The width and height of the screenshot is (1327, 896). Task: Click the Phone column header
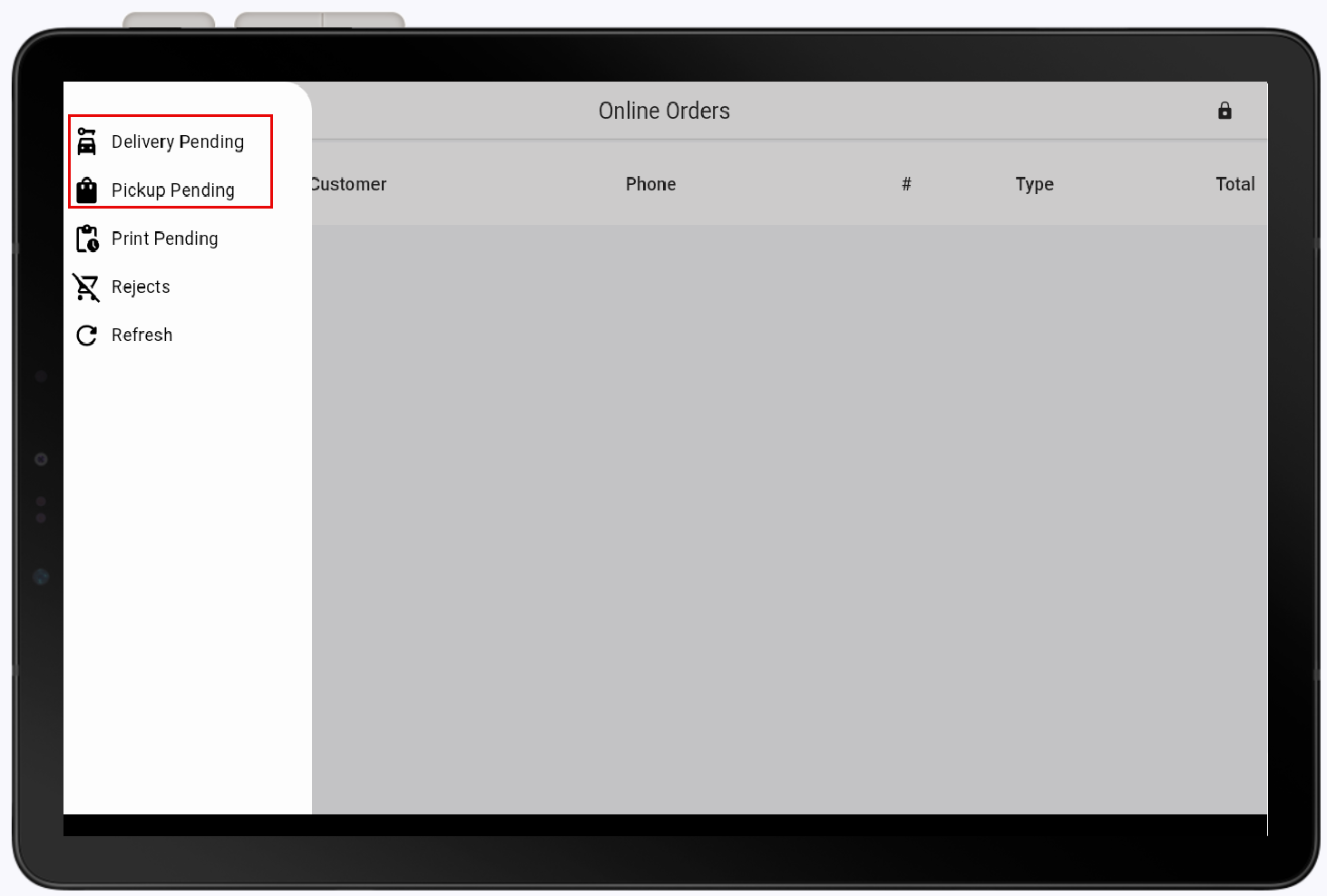(650, 184)
